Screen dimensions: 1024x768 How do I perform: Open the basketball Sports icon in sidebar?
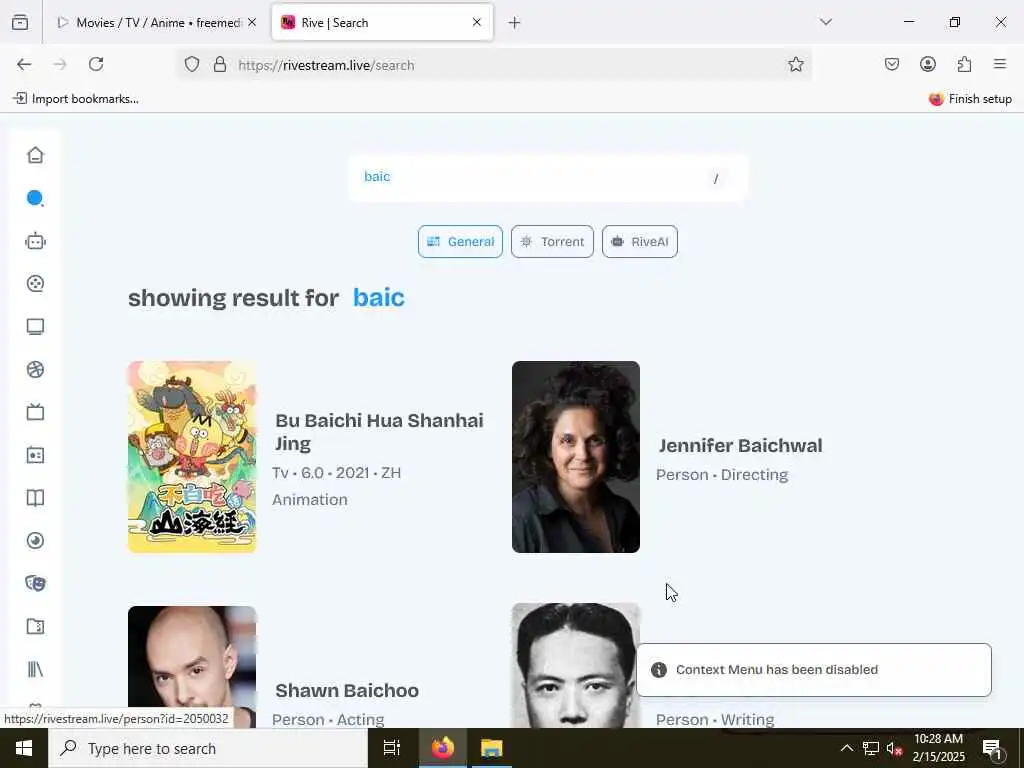(x=35, y=370)
